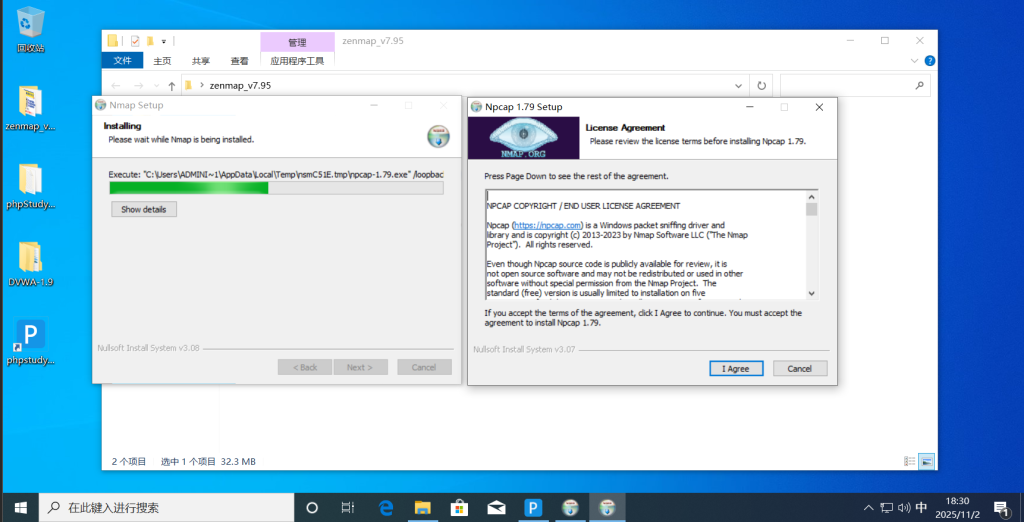Switch to large icons view in Explorer

click(927, 462)
